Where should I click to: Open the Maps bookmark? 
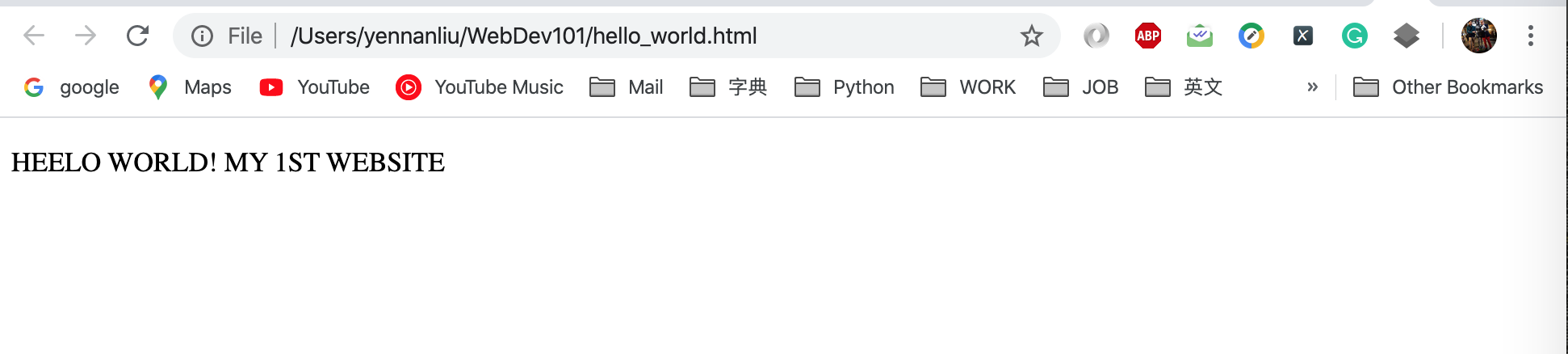click(x=191, y=87)
